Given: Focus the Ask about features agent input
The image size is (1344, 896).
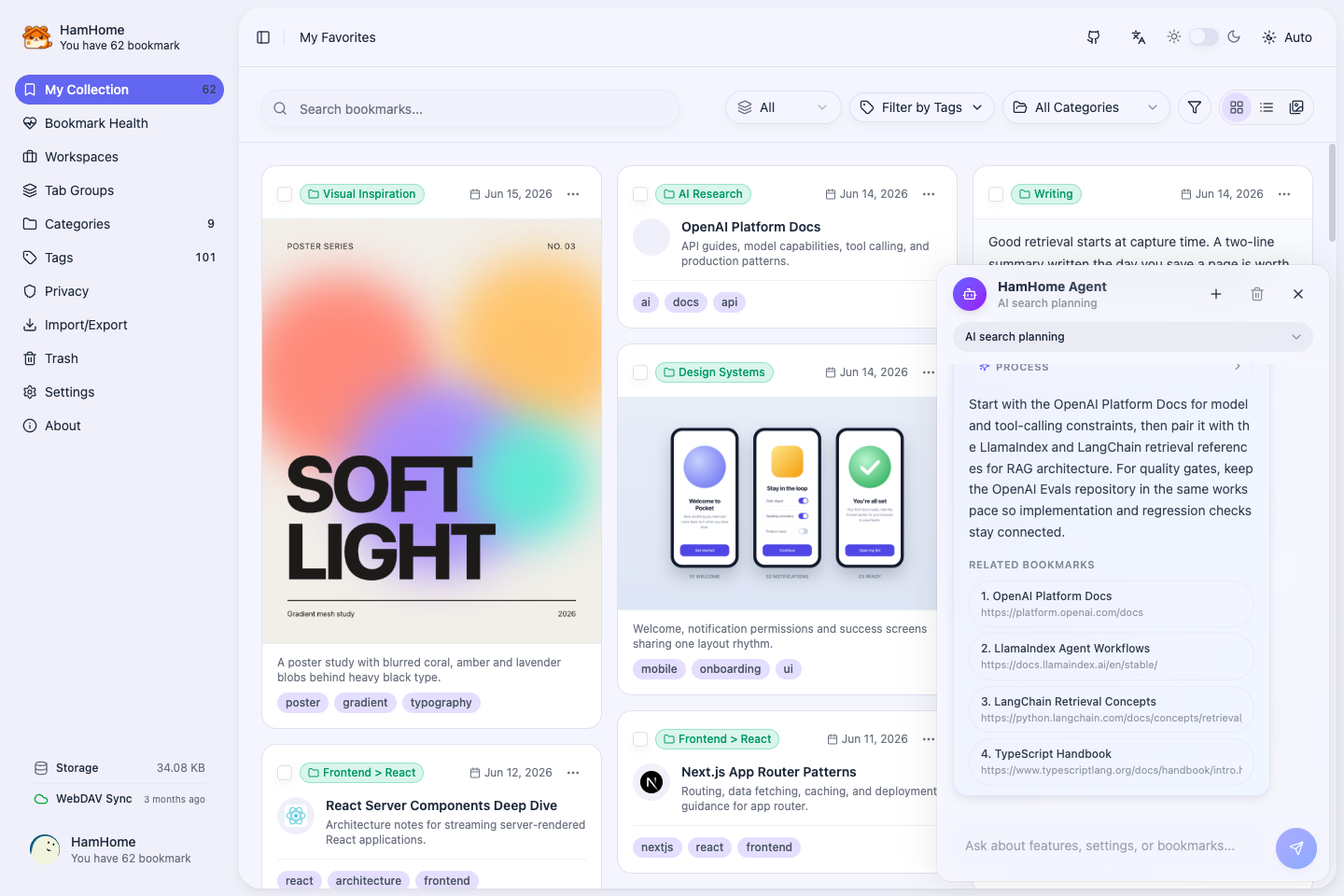Looking at the screenshot, I should coord(1114,847).
